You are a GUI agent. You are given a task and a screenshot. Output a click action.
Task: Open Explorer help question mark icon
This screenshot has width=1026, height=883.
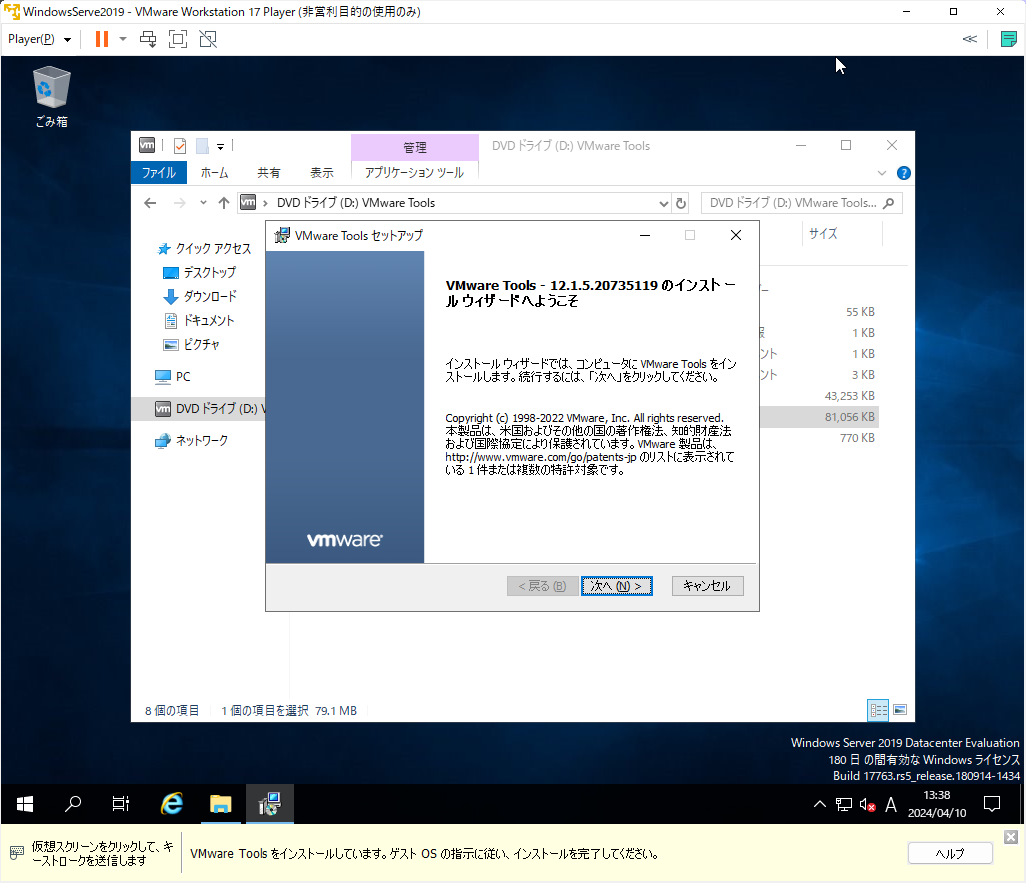904,173
